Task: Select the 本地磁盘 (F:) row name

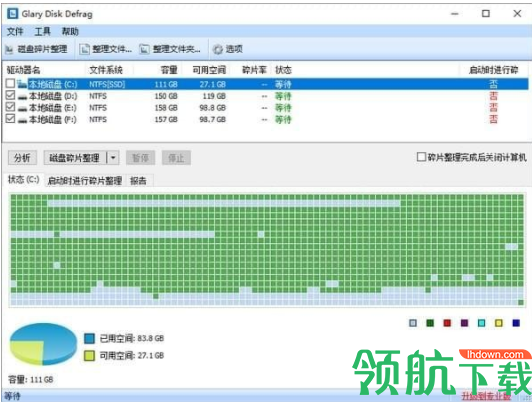Action: (x=53, y=119)
